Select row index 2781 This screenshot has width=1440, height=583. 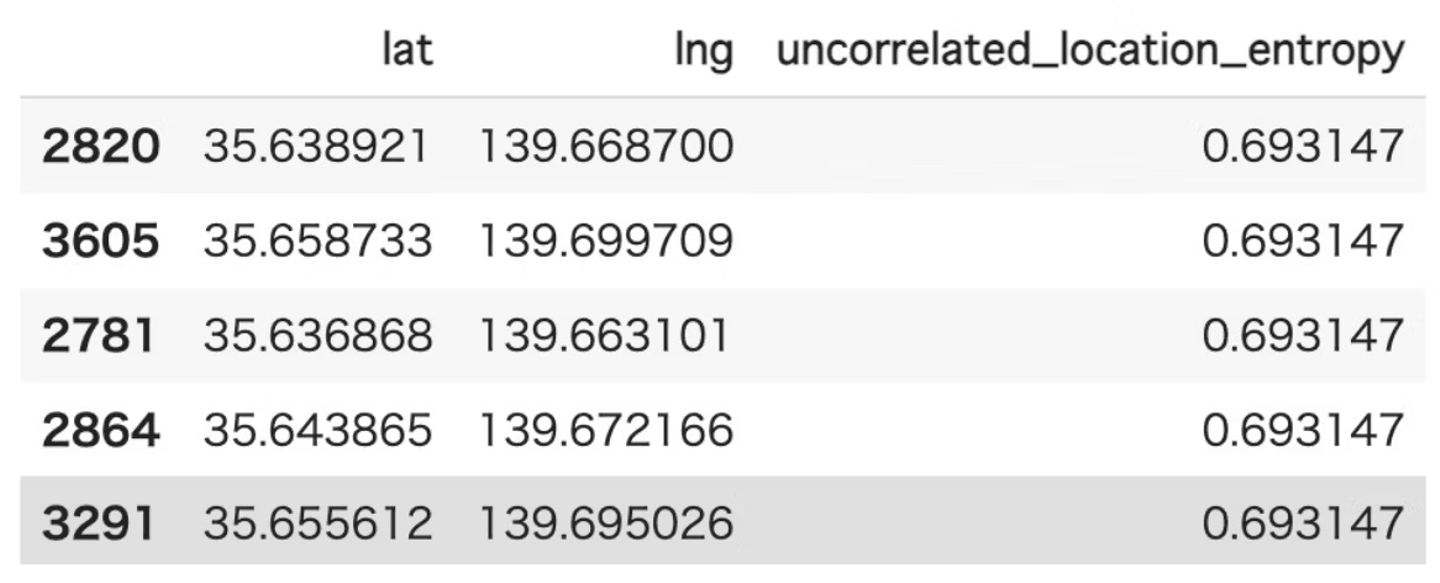(x=98, y=335)
